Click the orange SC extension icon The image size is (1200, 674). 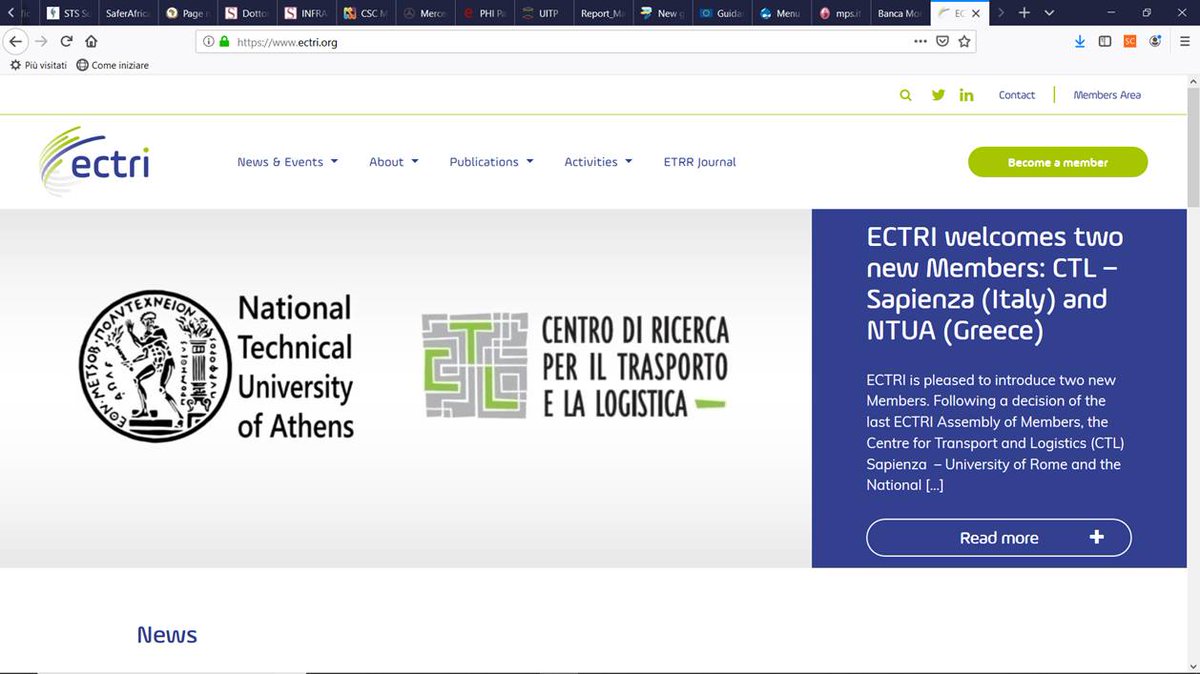coord(1130,42)
